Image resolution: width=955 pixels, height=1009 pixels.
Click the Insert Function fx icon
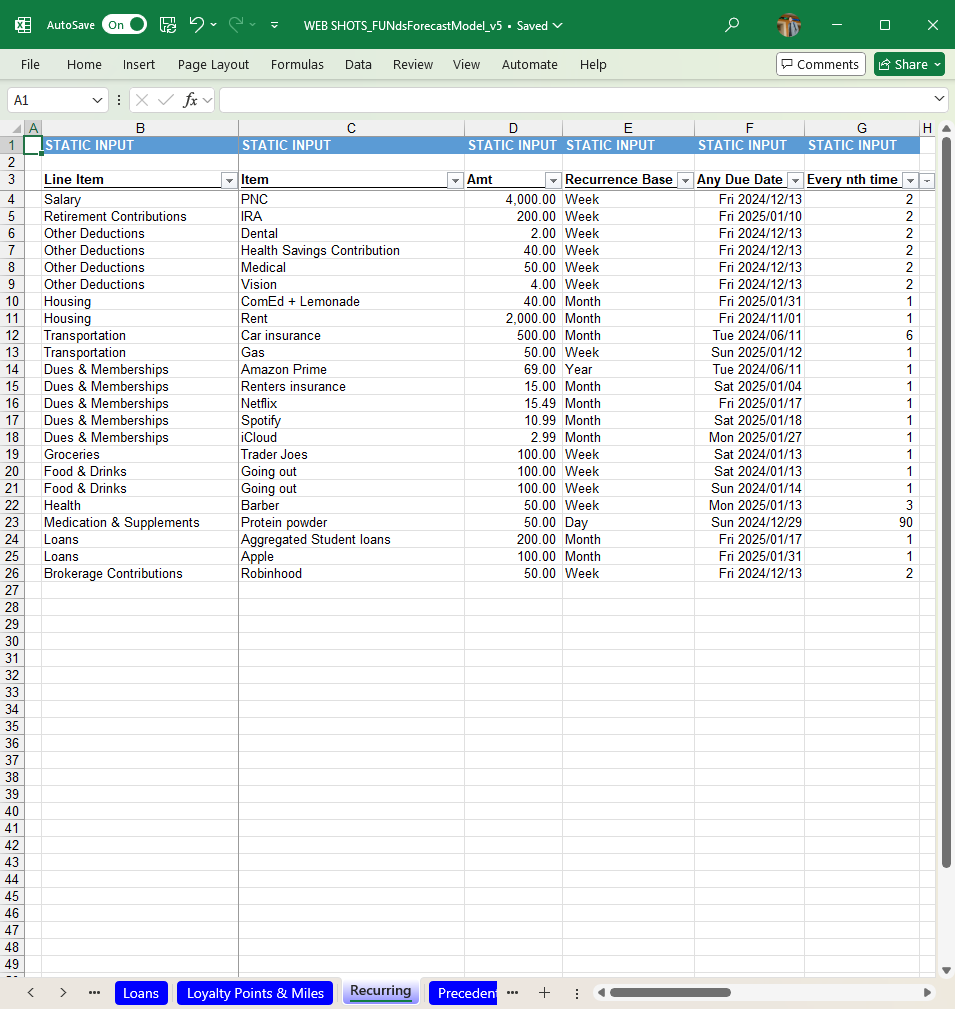pyautogui.click(x=190, y=100)
